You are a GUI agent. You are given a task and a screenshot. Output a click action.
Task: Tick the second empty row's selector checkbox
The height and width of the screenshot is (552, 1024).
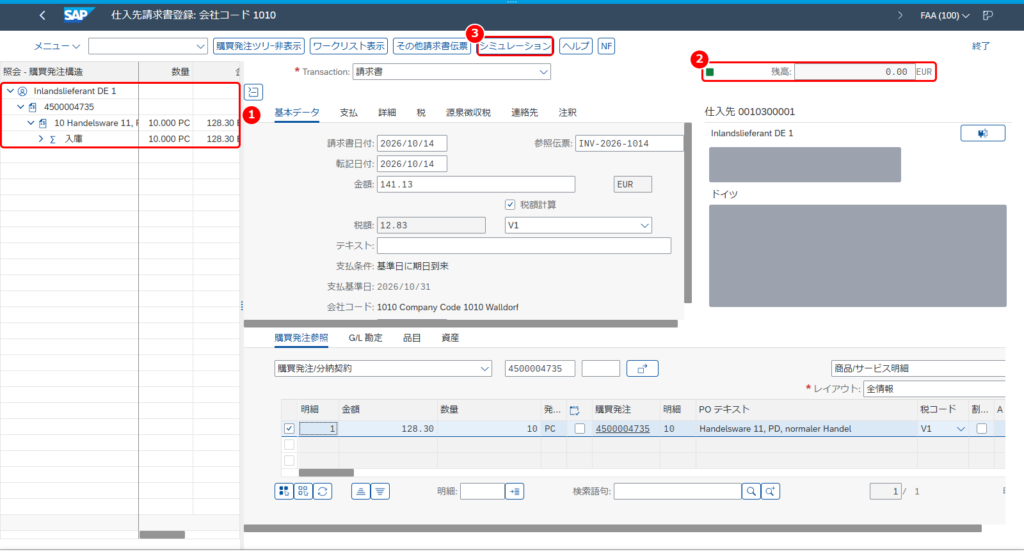pyautogui.click(x=289, y=445)
